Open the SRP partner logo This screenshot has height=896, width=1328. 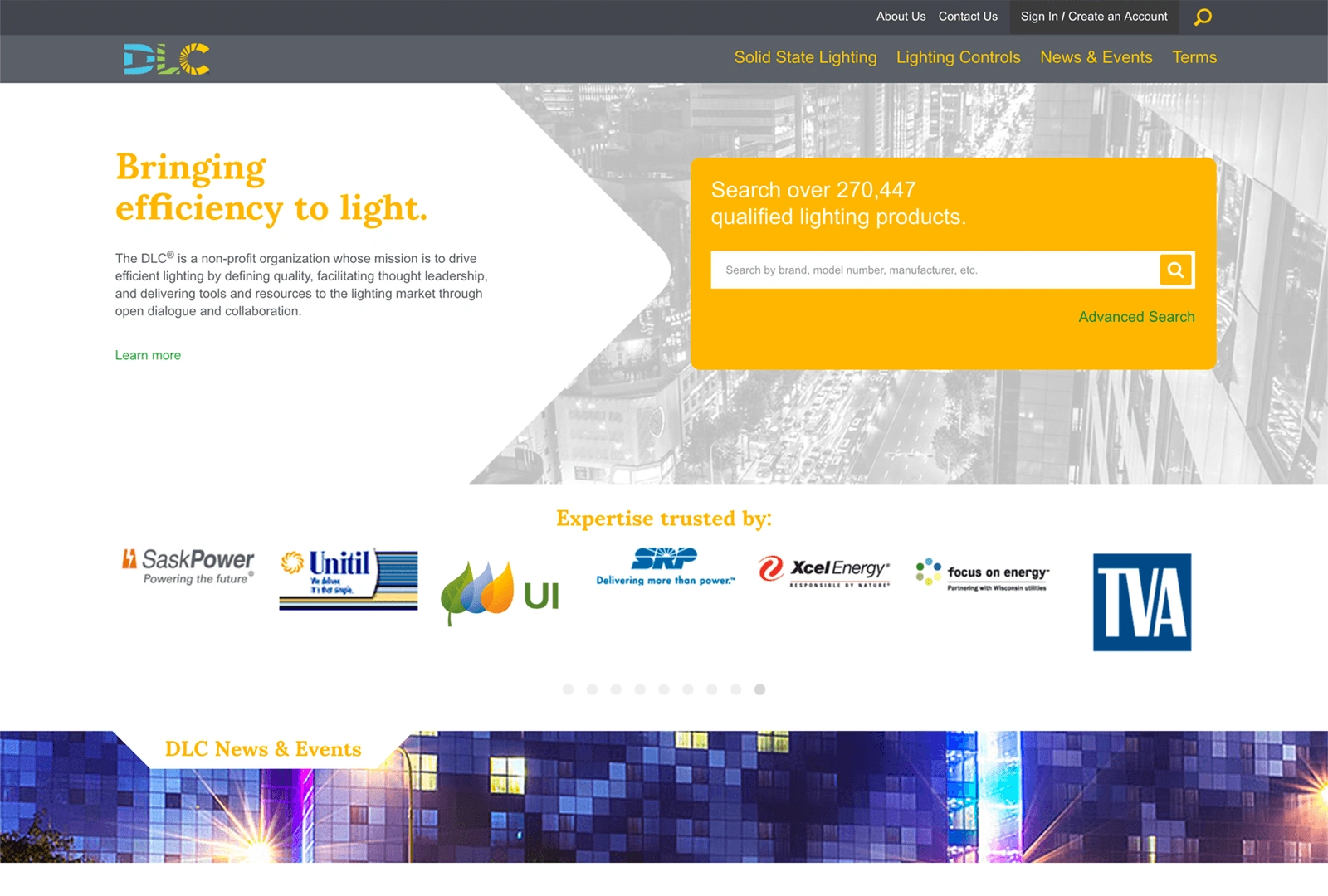(x=665, y=567)
